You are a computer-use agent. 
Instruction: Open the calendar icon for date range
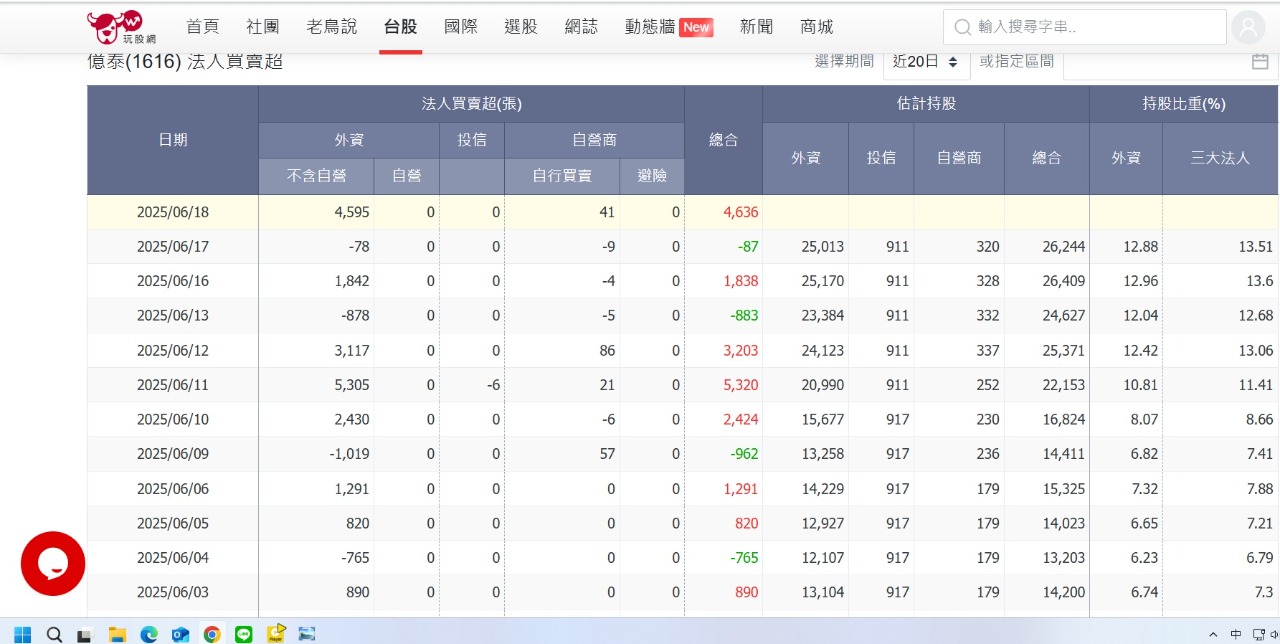pyautogui.click(x=1260, y=62)
